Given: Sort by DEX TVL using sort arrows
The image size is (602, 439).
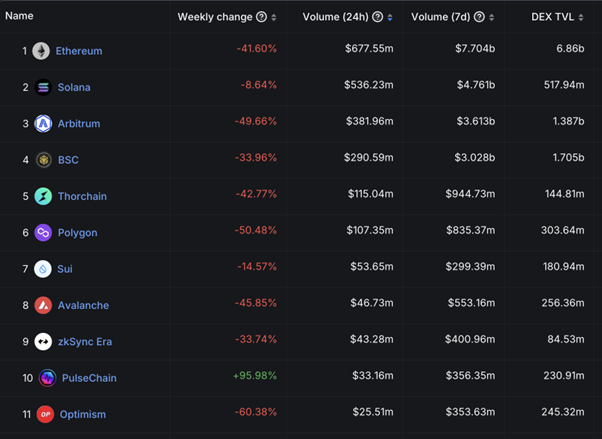Looking at the screenshot, I should [x=581, y=17].
